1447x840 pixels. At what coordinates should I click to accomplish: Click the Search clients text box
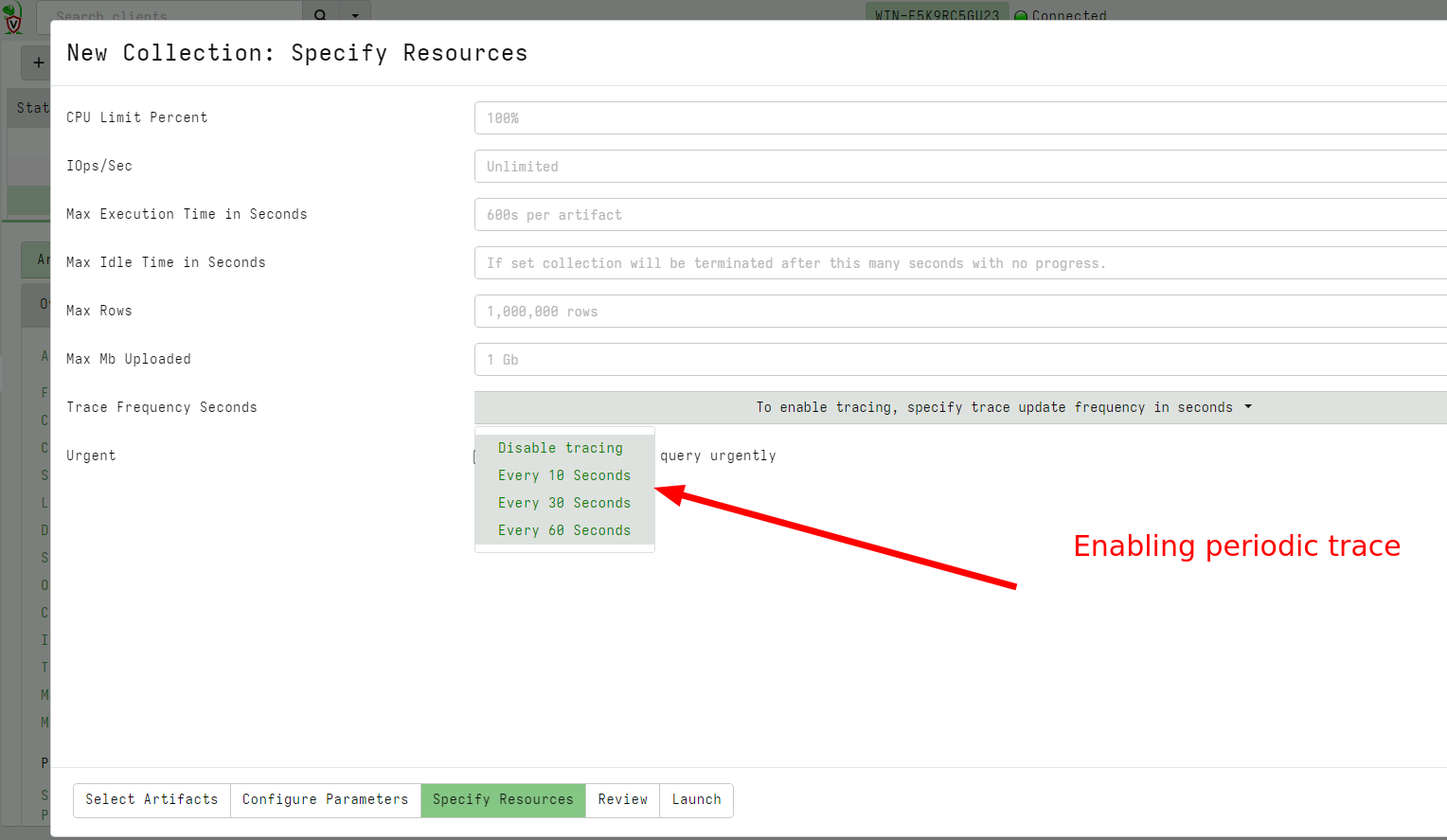[170, 15]
